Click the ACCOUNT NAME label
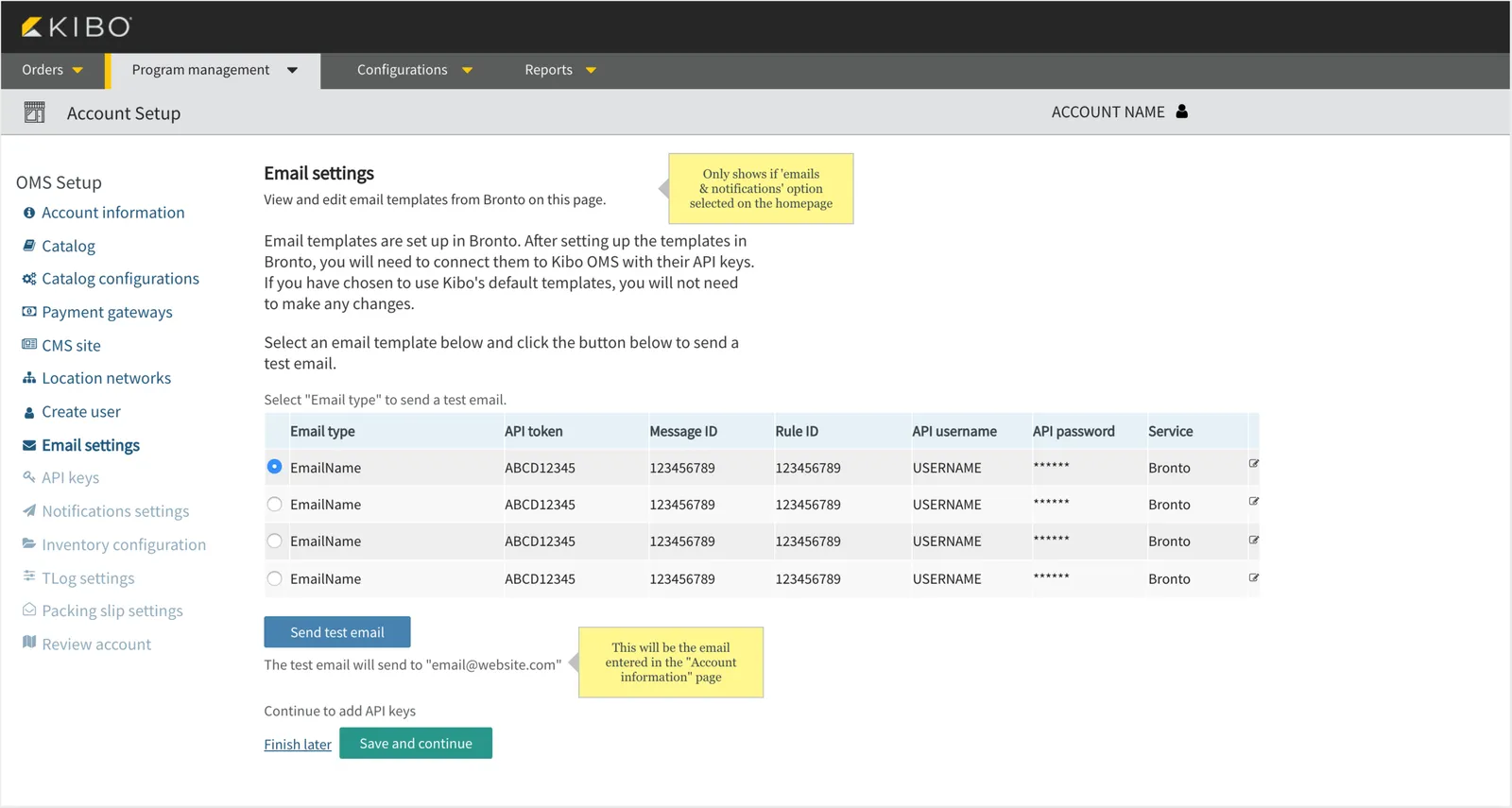This screenshot has height=808, width=1512. pyautogui.click(x=1108, y=112)
